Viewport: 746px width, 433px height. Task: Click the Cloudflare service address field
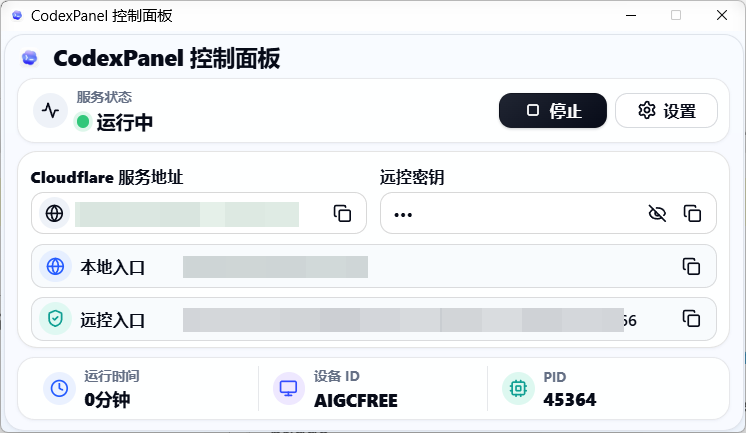tap(199, 213)
